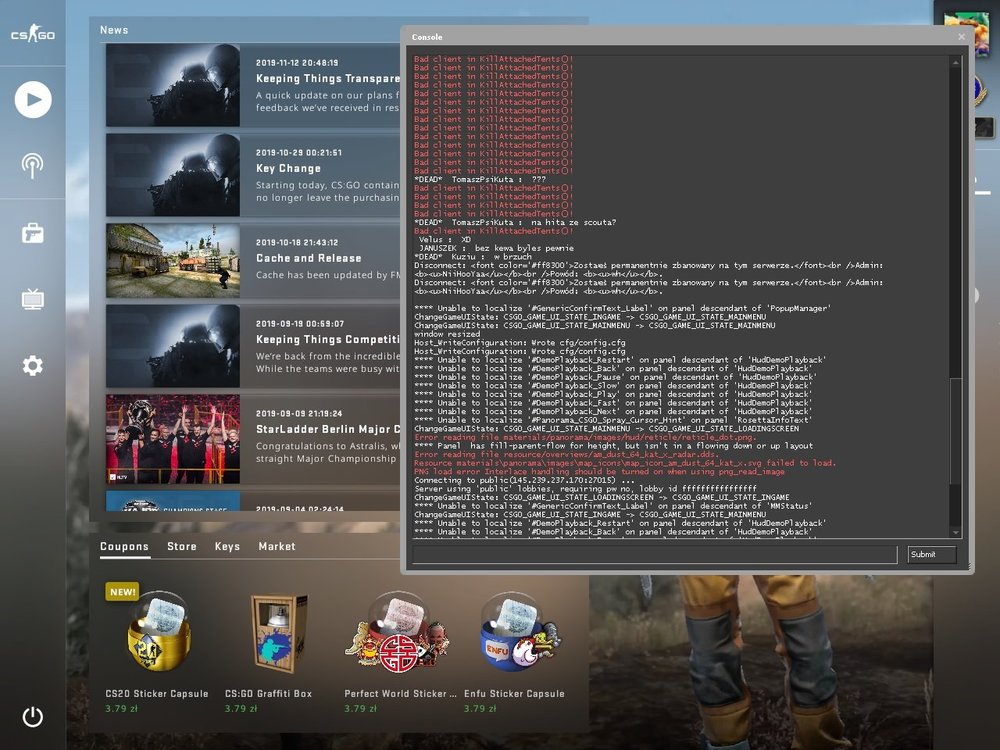
Task: Click the Champions Stage news thumbnail
Action: [x=173, y=501]
